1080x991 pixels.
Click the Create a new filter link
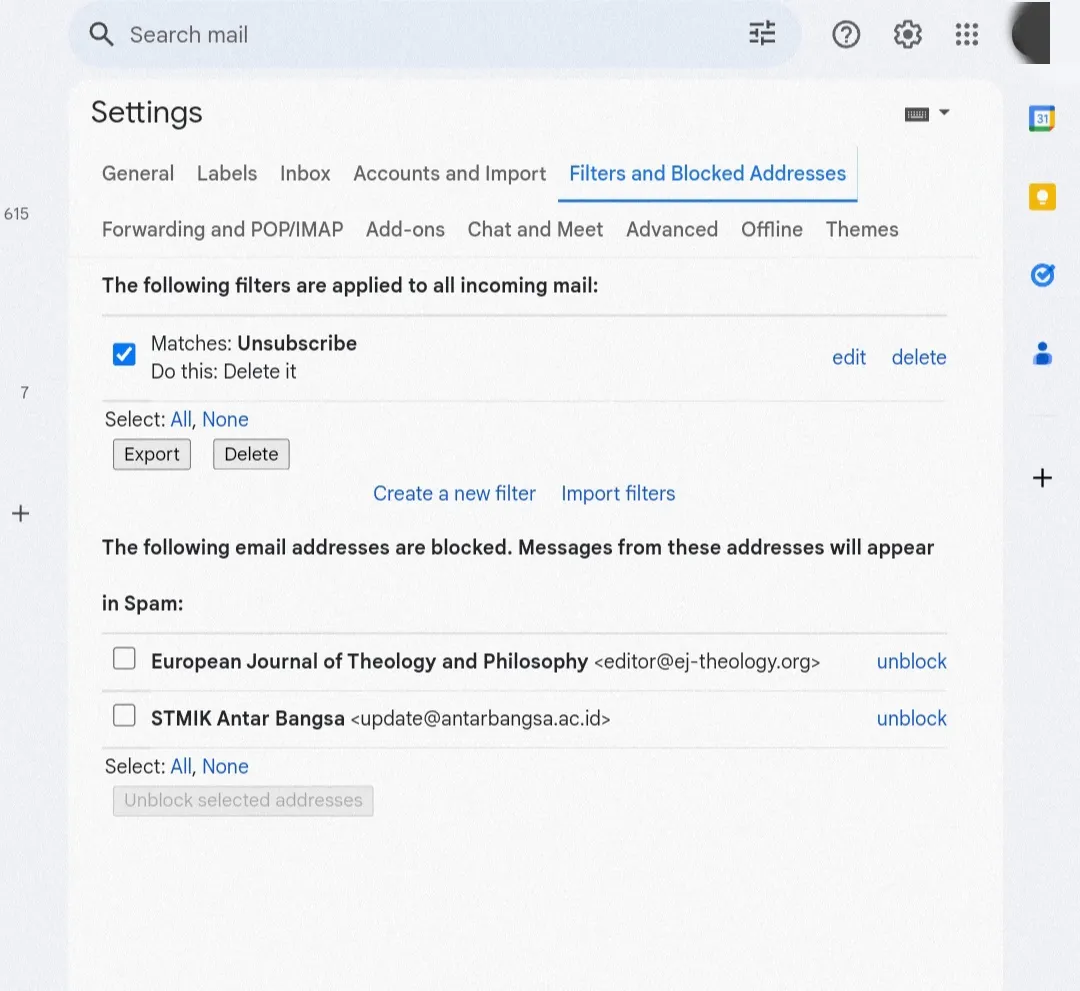pyautogui.click(x=454, y=494)
